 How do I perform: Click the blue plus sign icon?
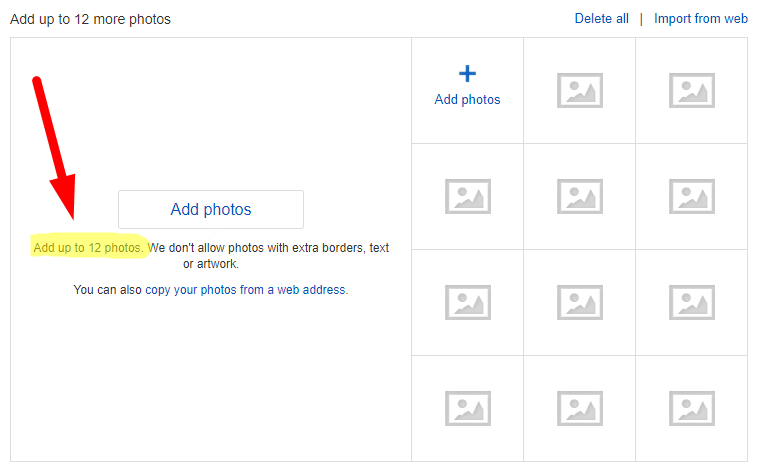tap(467, 74)
